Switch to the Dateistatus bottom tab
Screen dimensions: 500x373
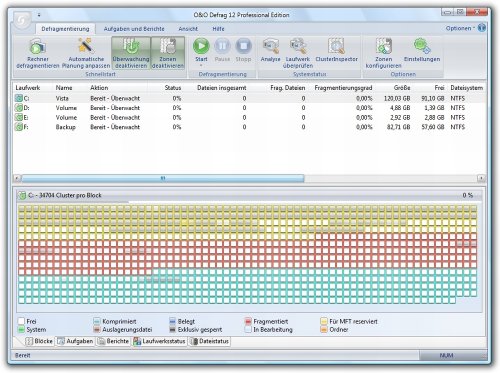pos(209,341)
